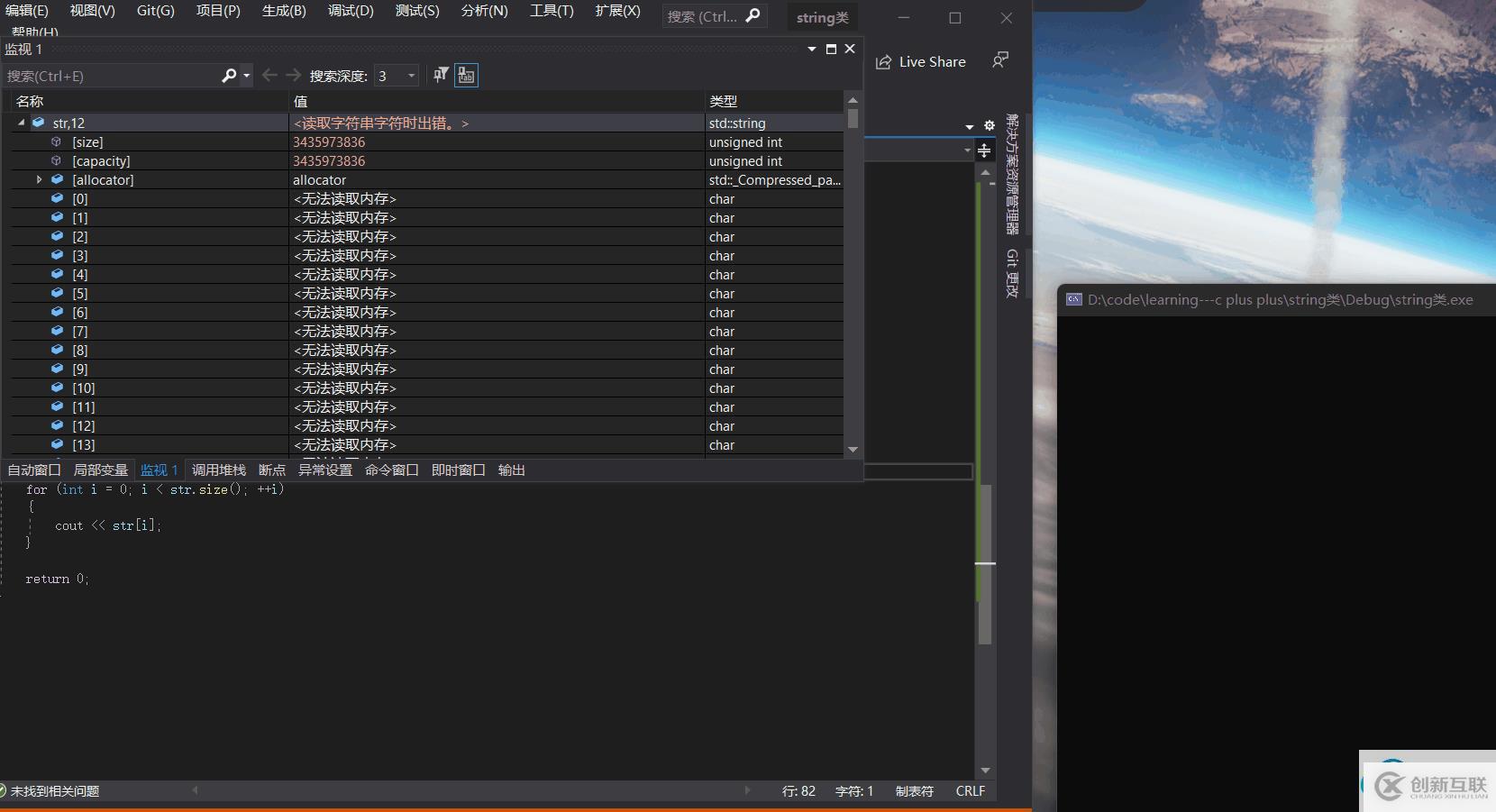Viewport: 1496px width, 812px height.
Task: Click the Git 更改 side tab
Action: point(1012,273)
